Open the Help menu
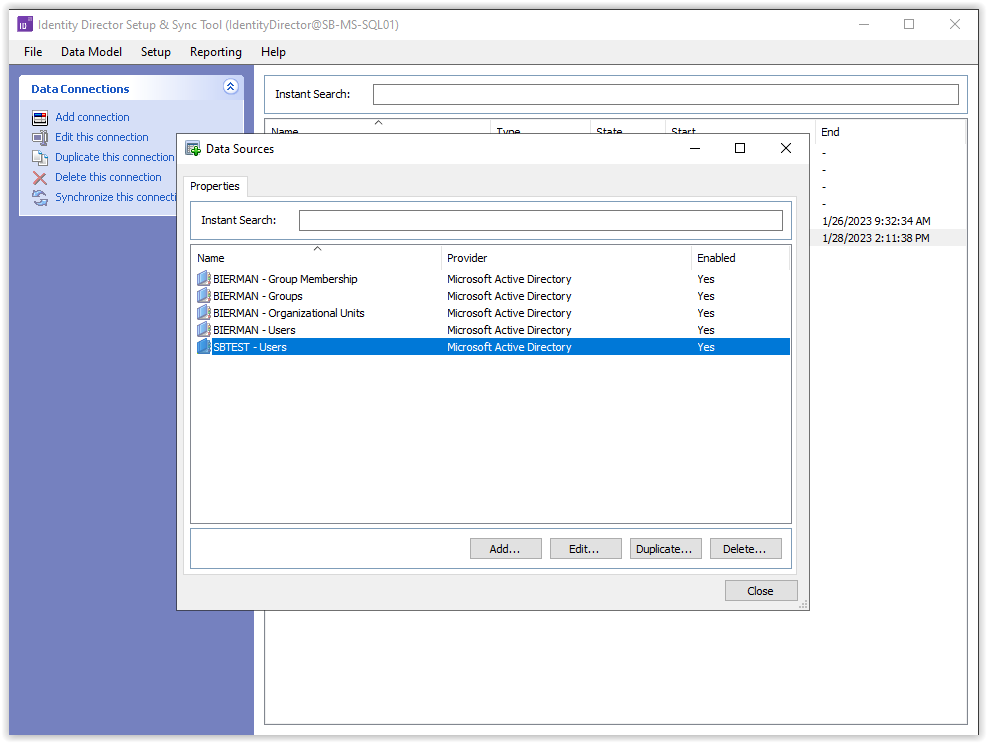 273,52
